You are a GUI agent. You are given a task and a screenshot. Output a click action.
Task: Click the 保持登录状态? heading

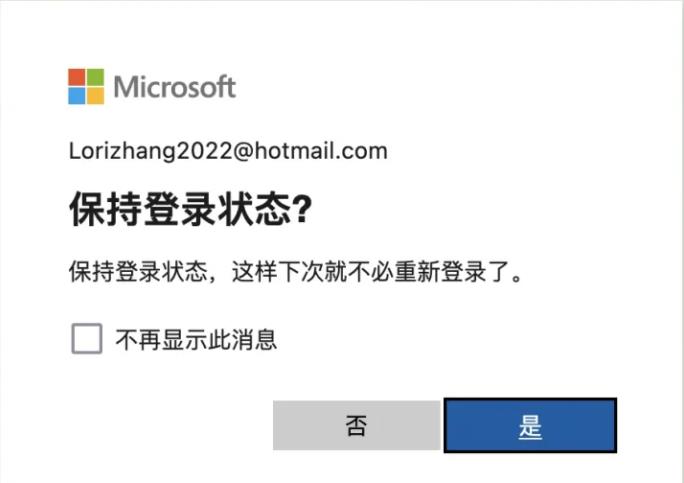[x=191, y=209]
